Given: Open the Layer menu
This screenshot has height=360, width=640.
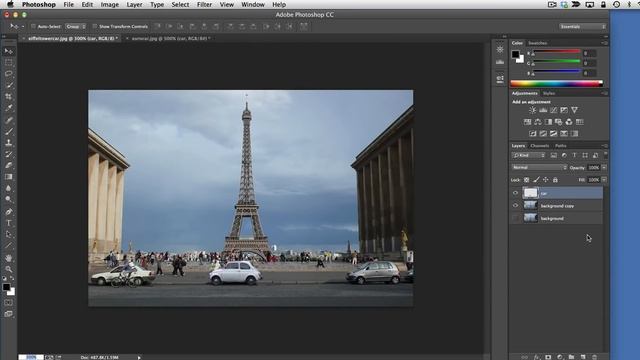Looking at the screenshot, I should [134, 4].
